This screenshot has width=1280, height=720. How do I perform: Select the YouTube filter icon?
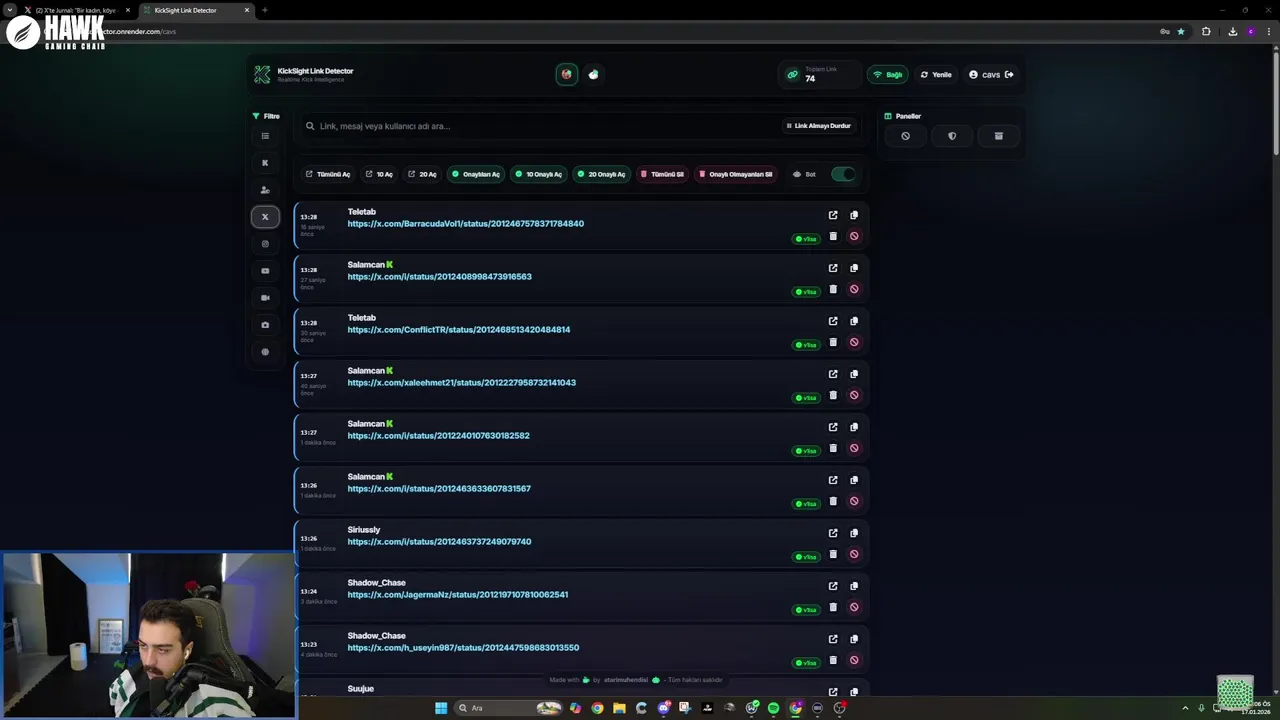265,271
